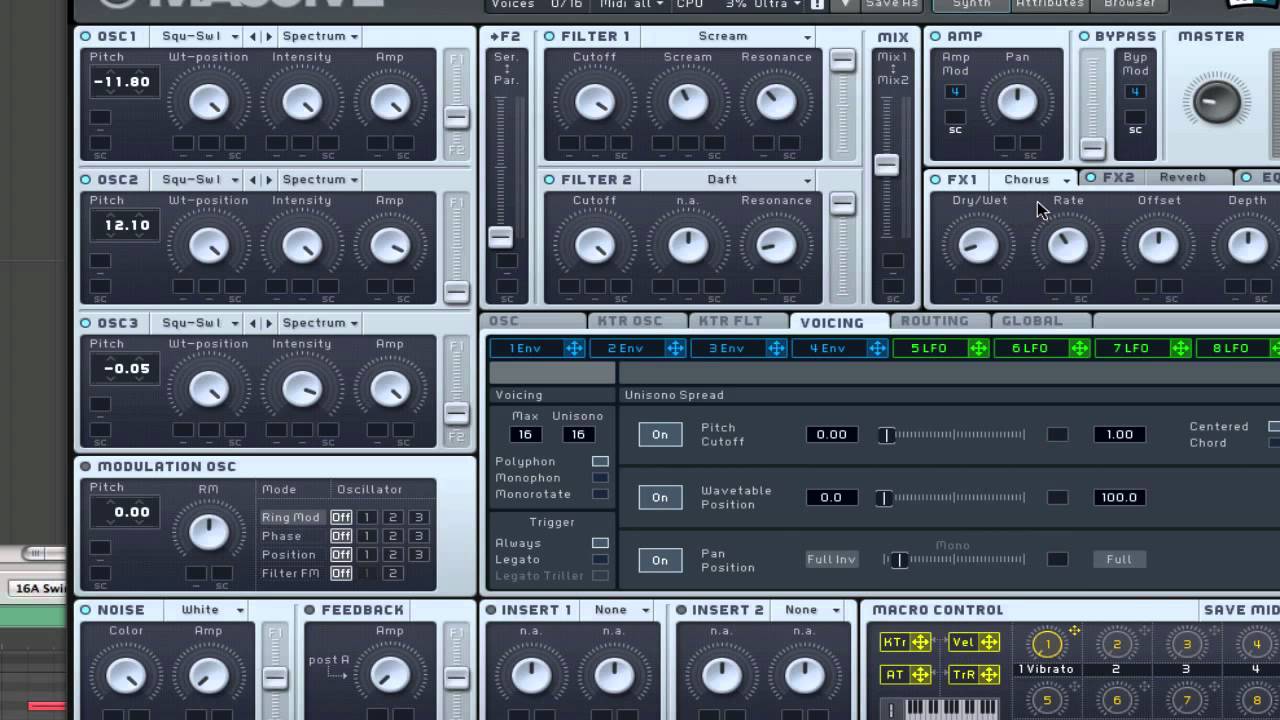Click the 5 LFO green drag handle icon

978,348
